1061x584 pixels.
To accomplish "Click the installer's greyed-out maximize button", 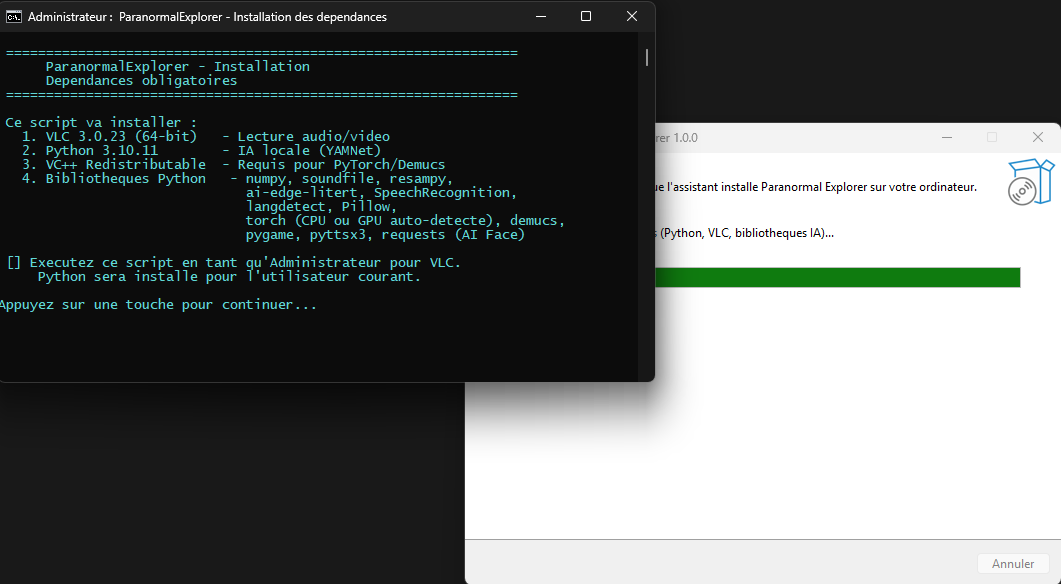I will click(x=992, y=137).
